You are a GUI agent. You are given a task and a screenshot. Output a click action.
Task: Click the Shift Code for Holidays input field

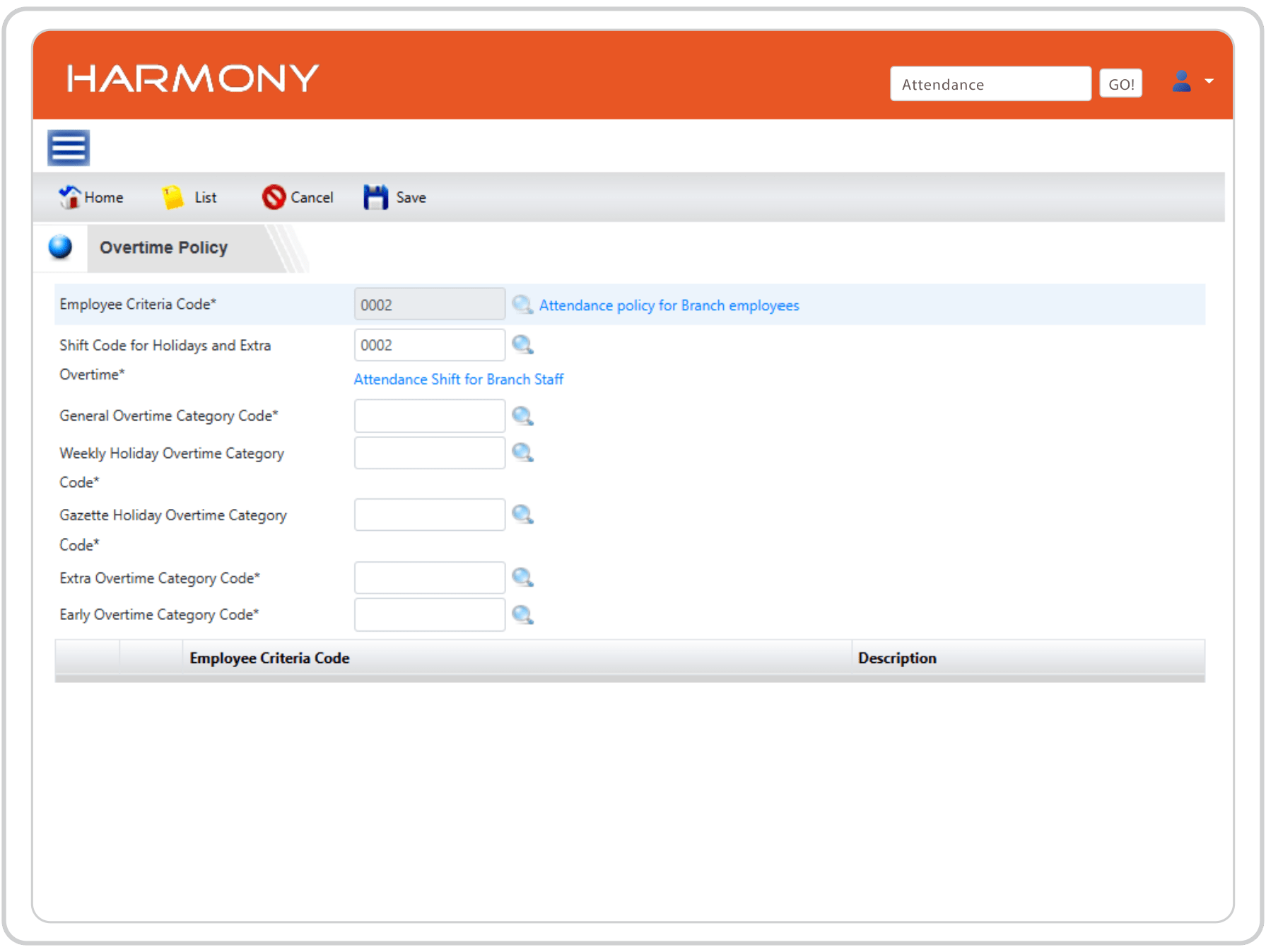(x=430, y=345)
